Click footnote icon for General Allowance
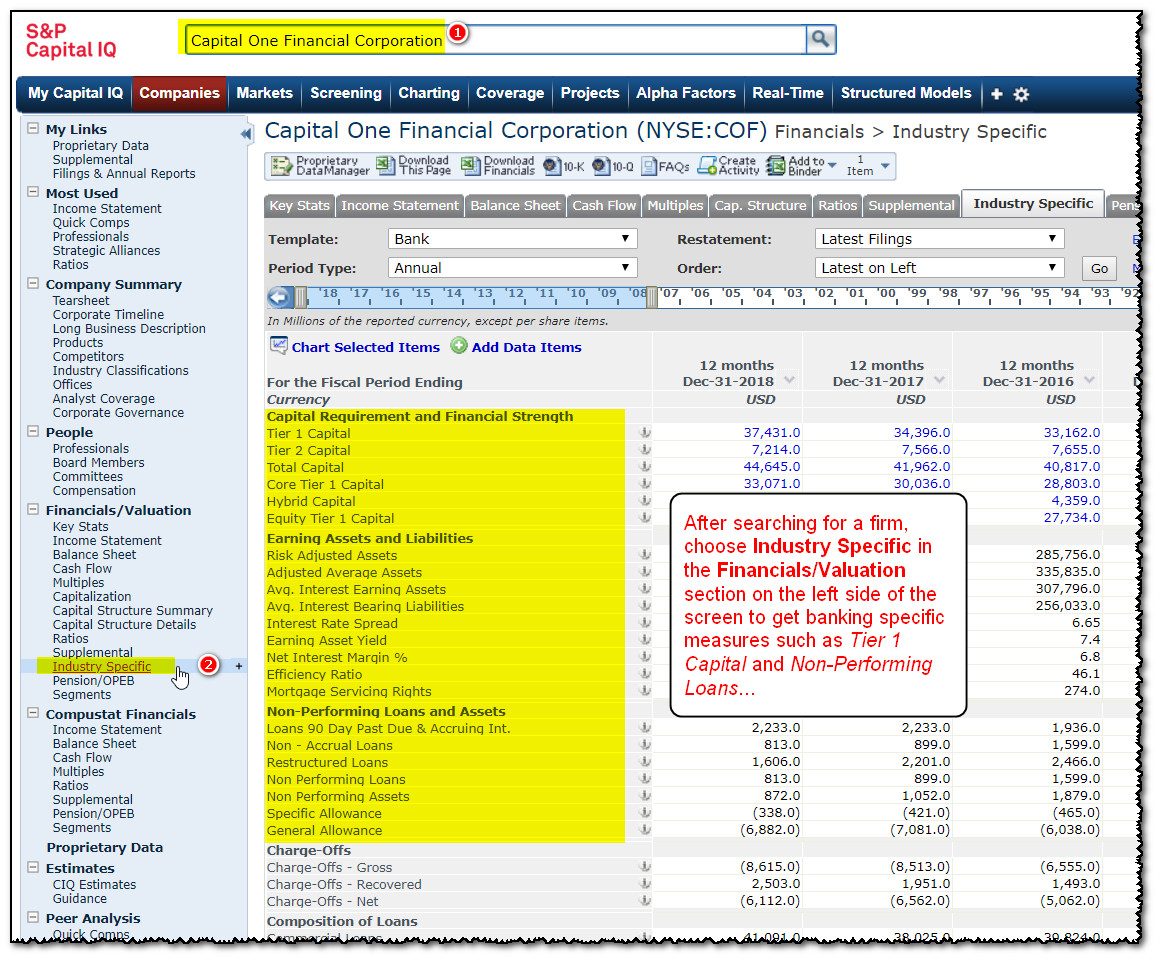The image size is (1160, 961). pyautogui.click(x=645, y=830)
